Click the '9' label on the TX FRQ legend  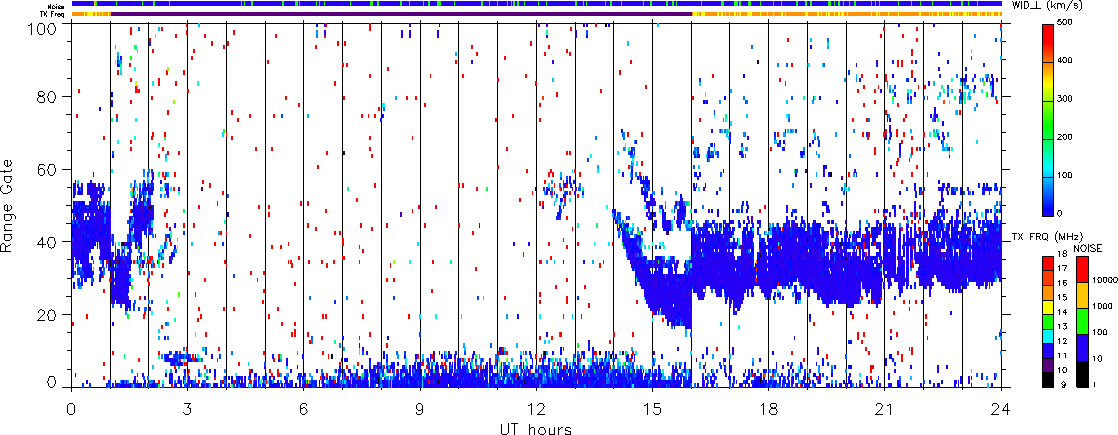[1064, 384]
